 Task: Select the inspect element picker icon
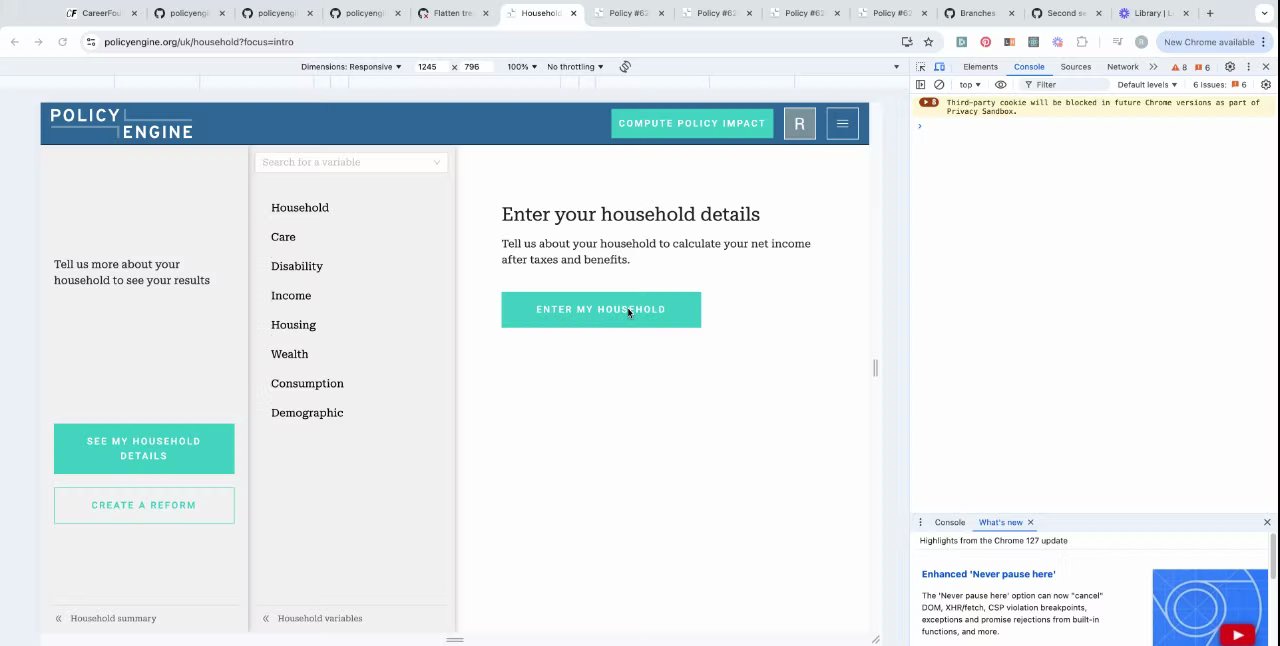[921, 67]
